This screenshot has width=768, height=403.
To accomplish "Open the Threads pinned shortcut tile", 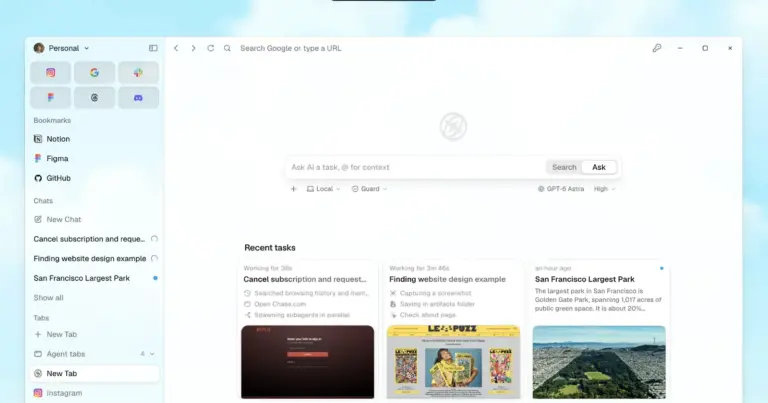I will click(95, 97).
